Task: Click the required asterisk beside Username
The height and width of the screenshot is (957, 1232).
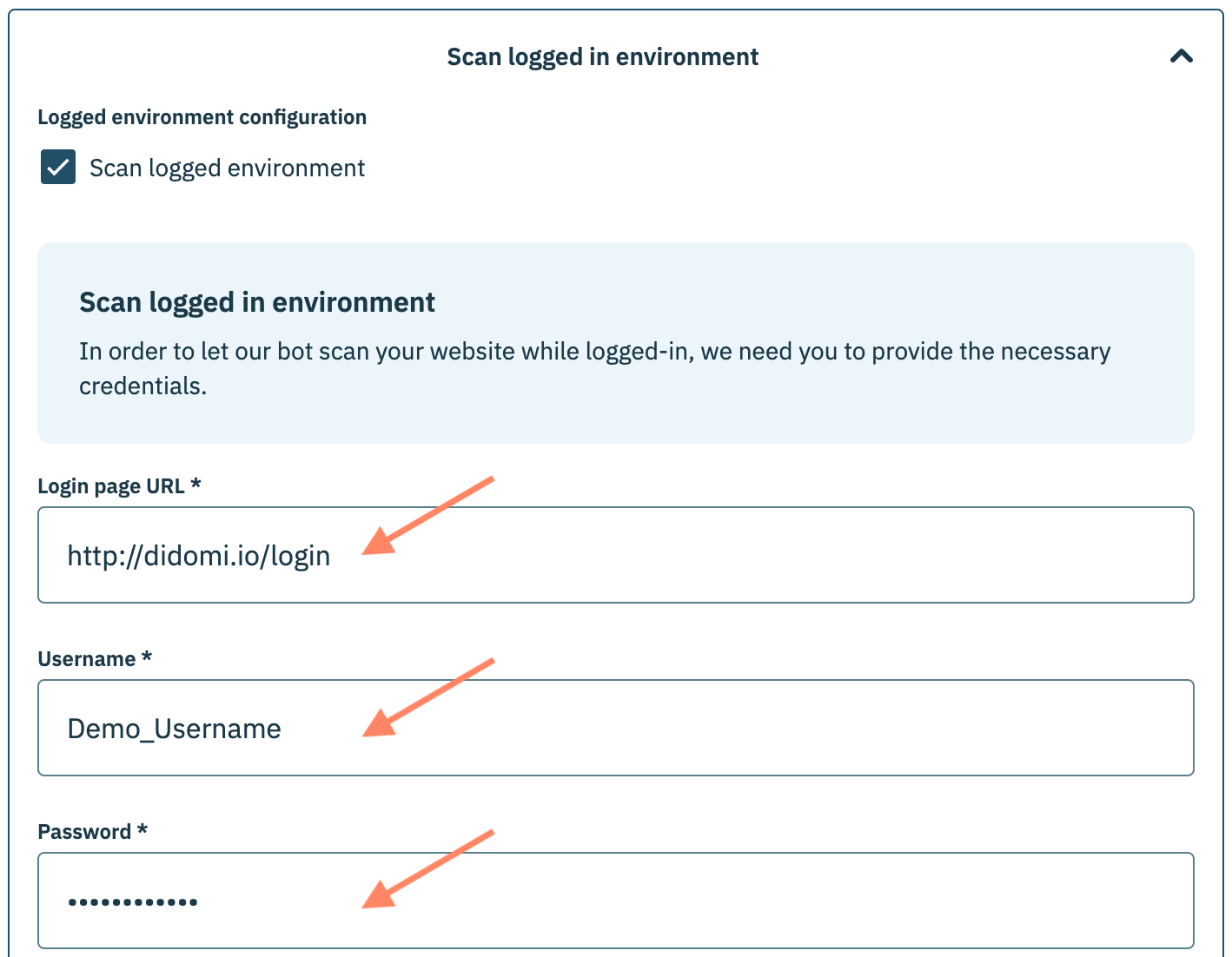Action: pos(147,657)
